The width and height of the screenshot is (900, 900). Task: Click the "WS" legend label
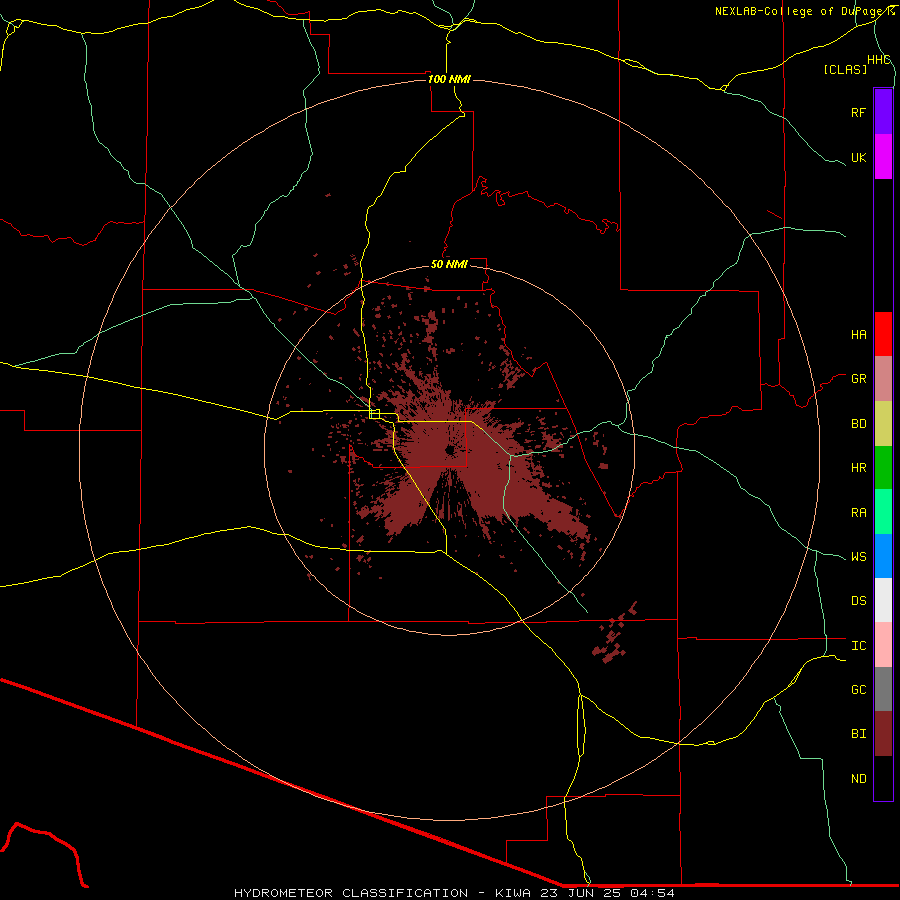[x=858, y=557]
